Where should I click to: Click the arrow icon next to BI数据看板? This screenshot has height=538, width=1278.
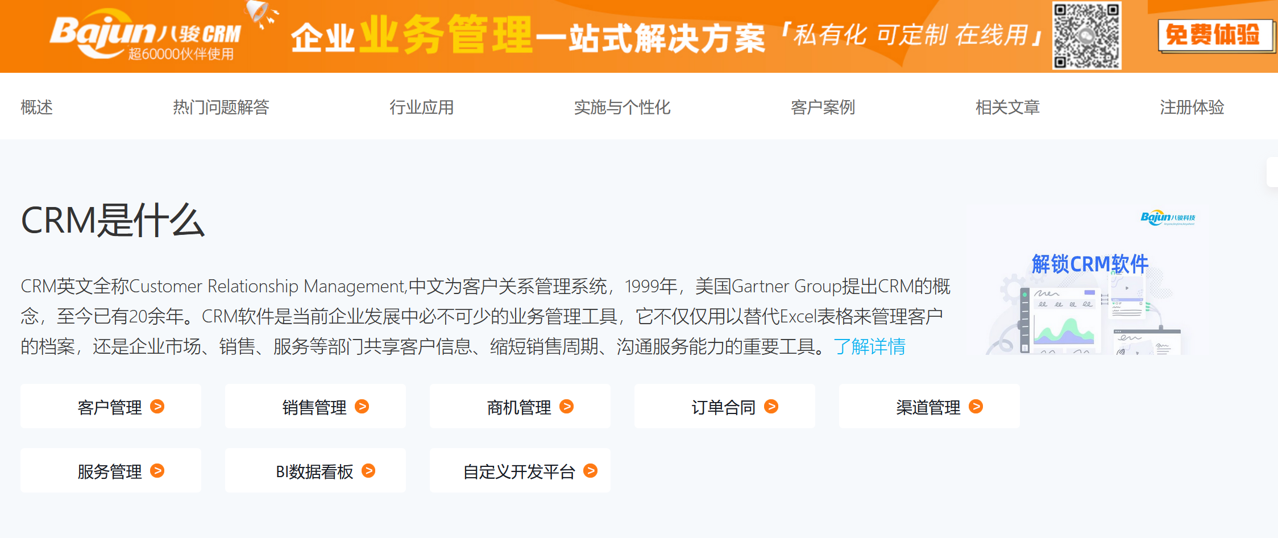point(369,471)
